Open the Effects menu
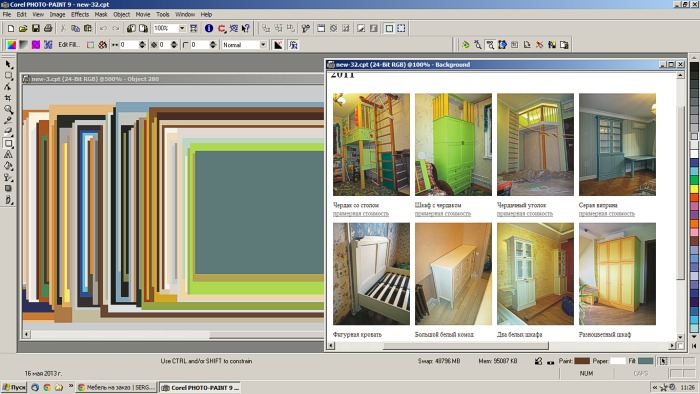 [80, 14]
